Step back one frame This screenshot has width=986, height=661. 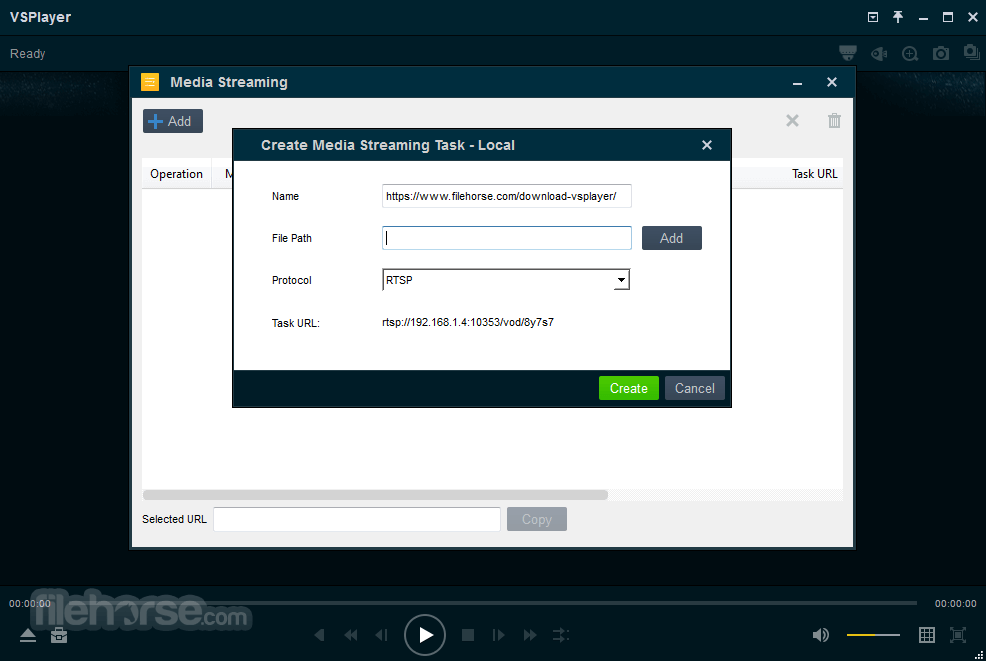point(382,635)
